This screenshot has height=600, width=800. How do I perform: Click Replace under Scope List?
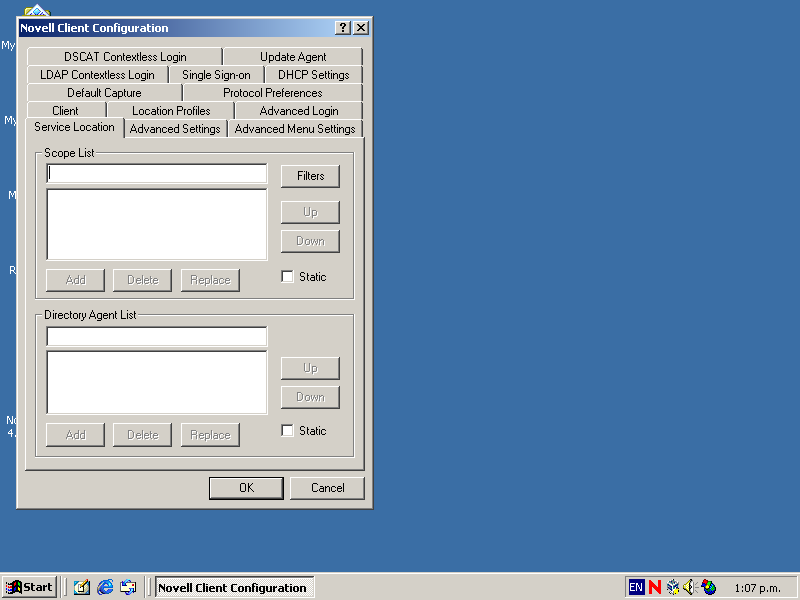click(210, 280)
